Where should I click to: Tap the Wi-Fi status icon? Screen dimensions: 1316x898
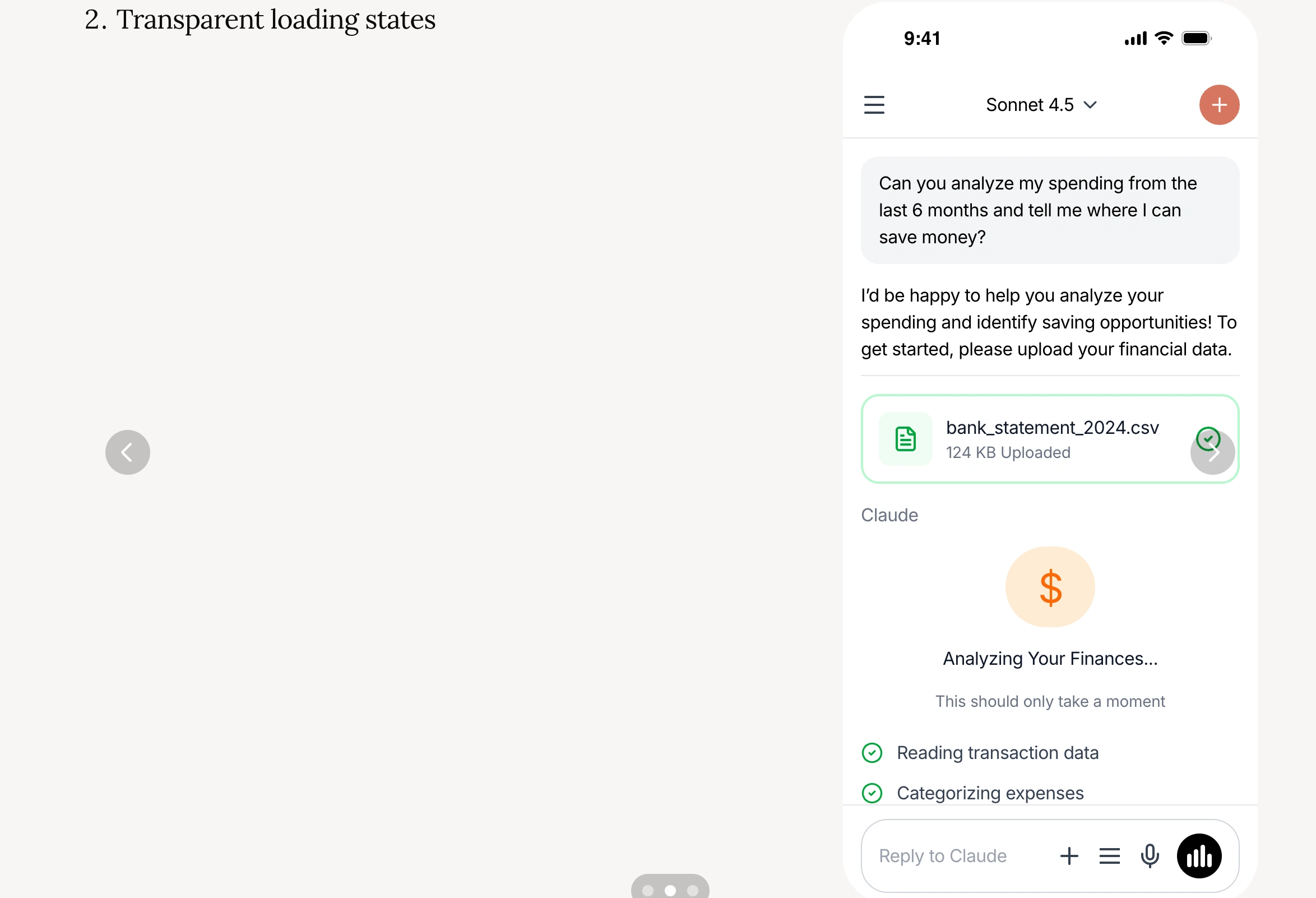click(1164, 39)
